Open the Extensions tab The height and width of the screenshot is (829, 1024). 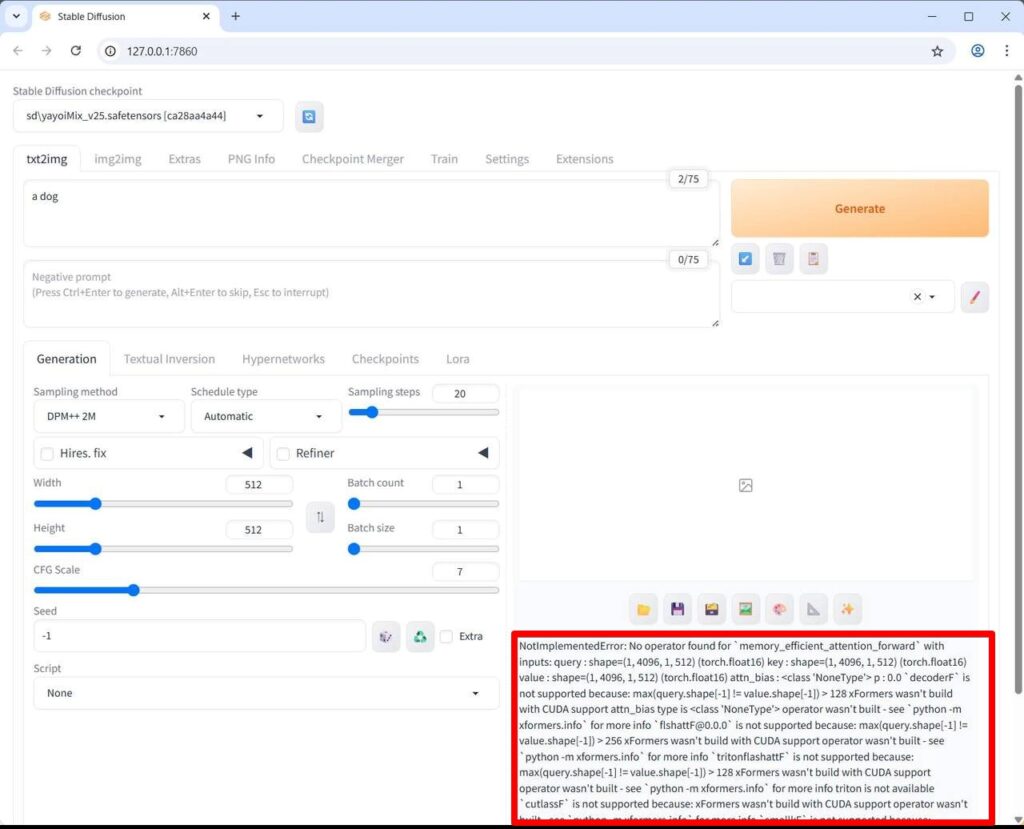[585, 159]
